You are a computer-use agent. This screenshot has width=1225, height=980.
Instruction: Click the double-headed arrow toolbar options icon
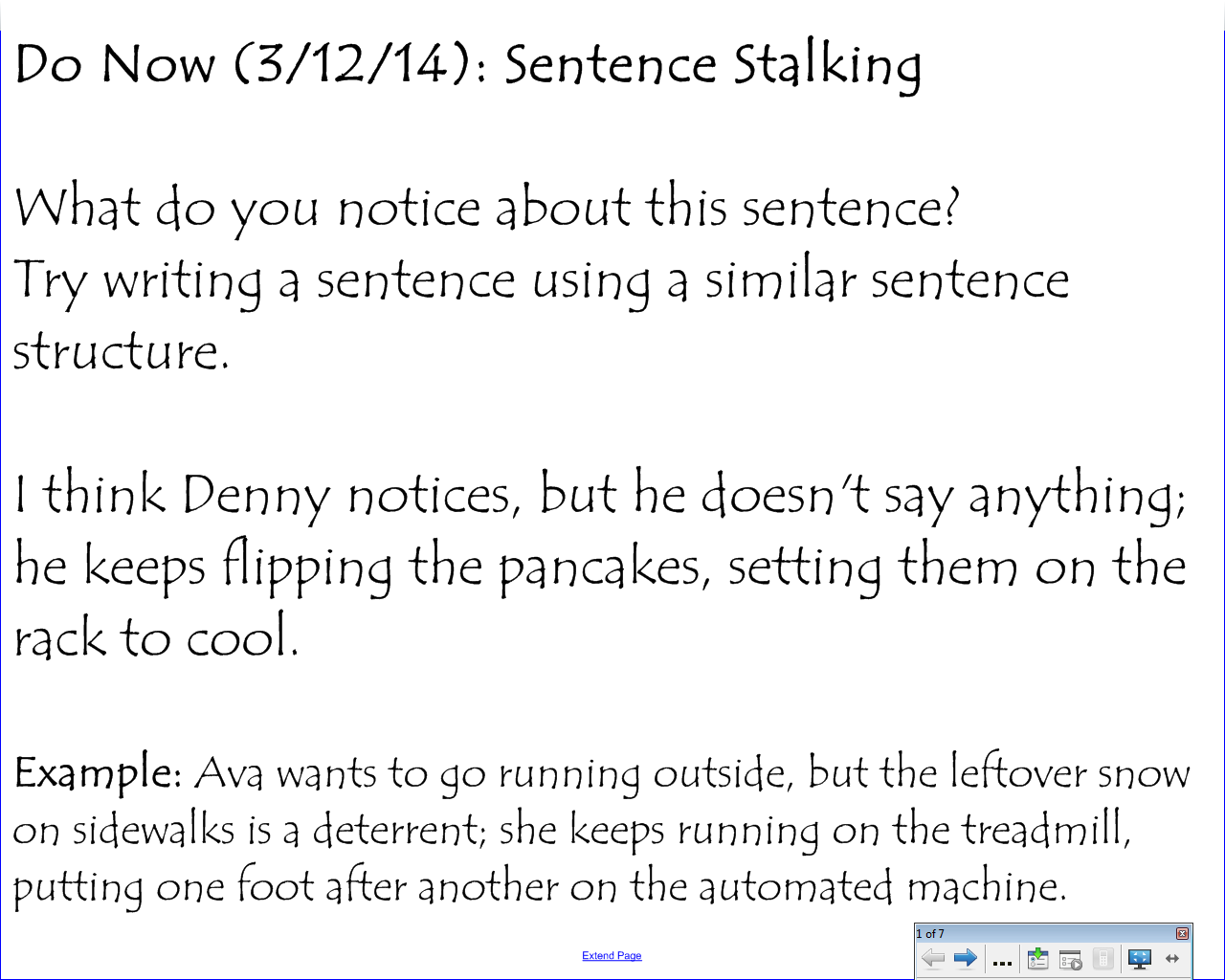coord(1172,958)
